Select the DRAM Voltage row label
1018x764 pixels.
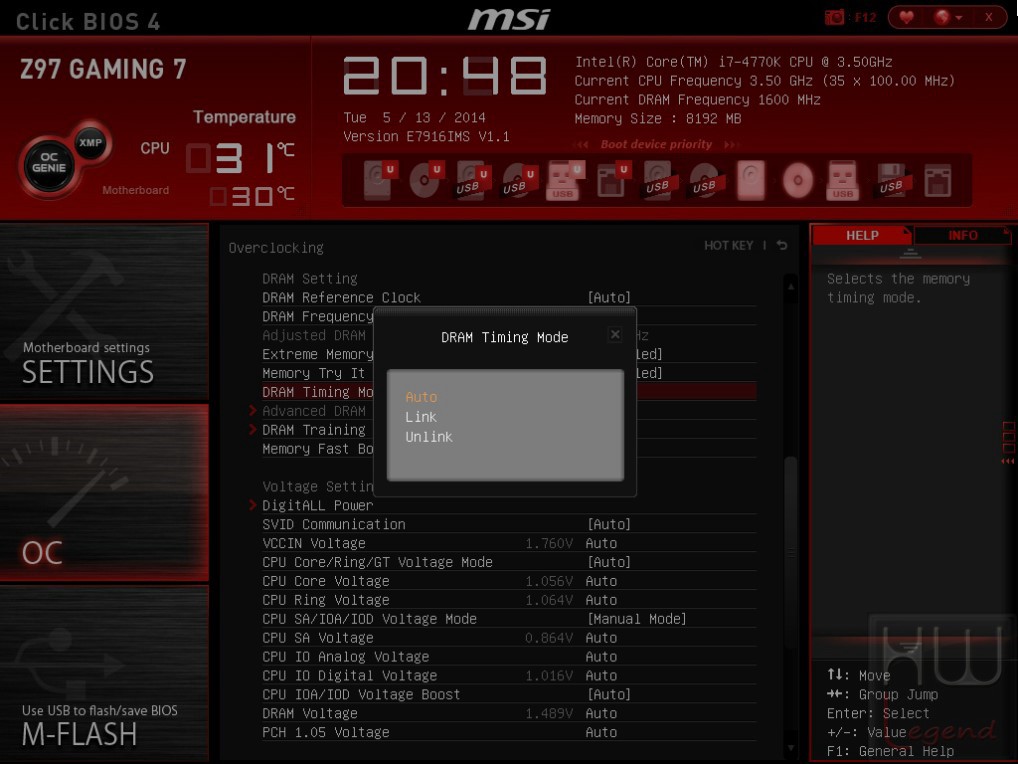point(310,713)
